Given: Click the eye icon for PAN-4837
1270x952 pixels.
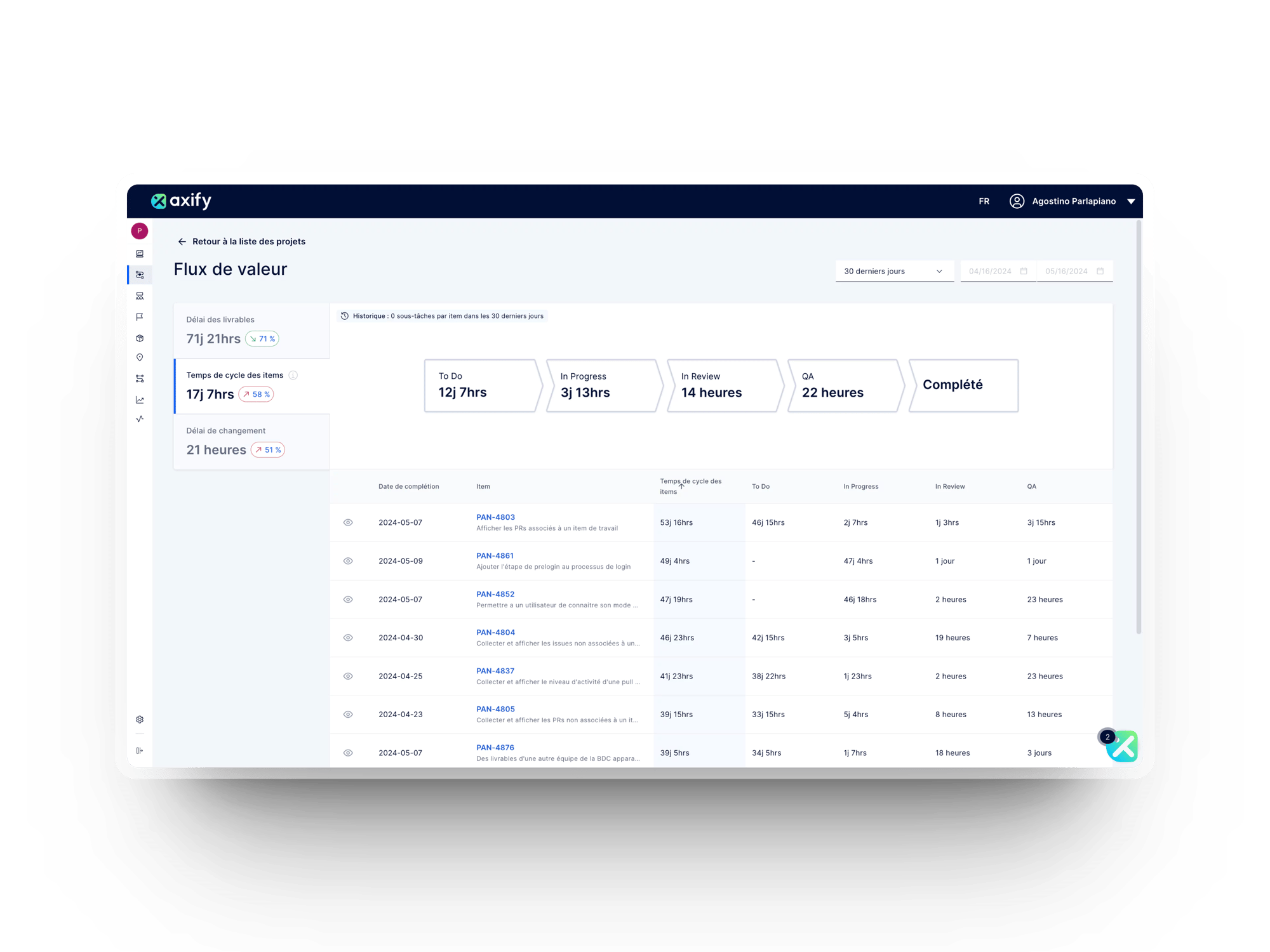Looking at the screenshot, I should [x=348, y=675].
